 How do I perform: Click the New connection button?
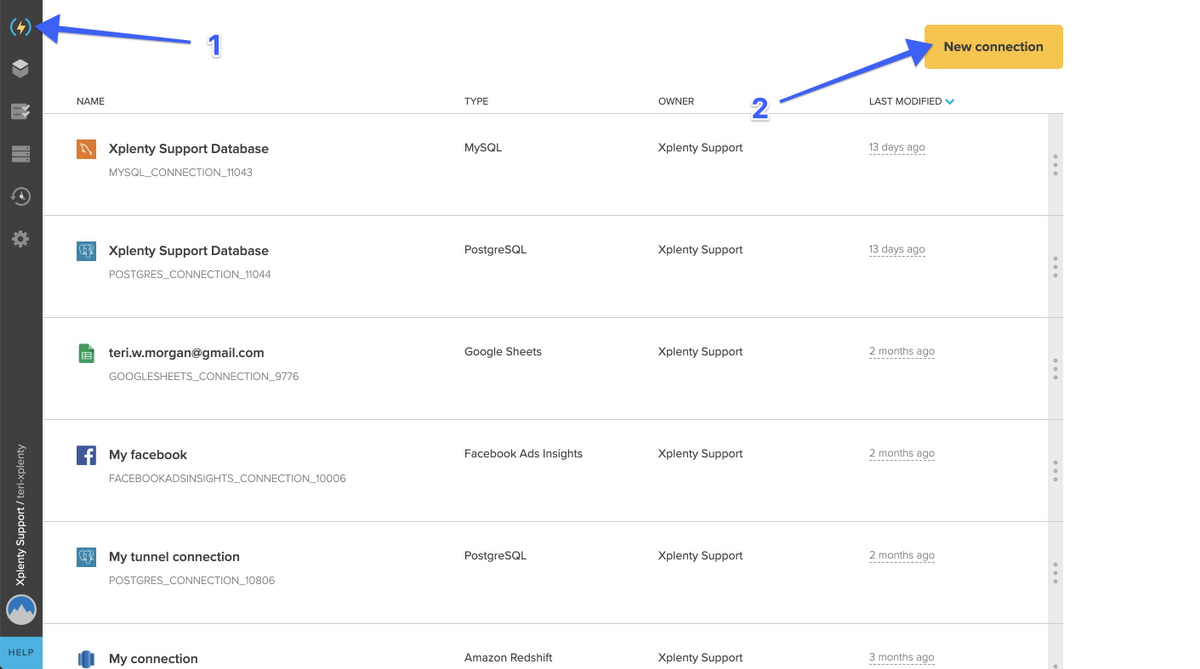pyautogui.click(x=993, y=47)
